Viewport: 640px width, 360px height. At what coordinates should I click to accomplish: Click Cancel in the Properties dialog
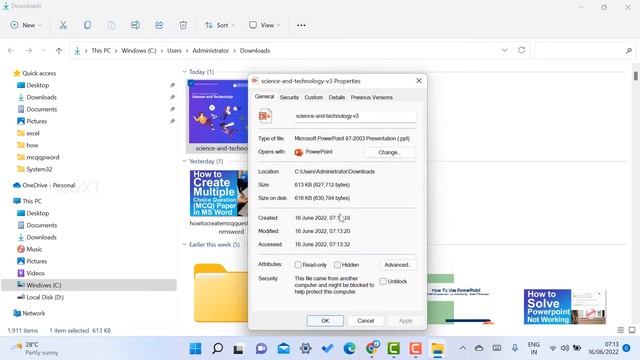[365, 321]
